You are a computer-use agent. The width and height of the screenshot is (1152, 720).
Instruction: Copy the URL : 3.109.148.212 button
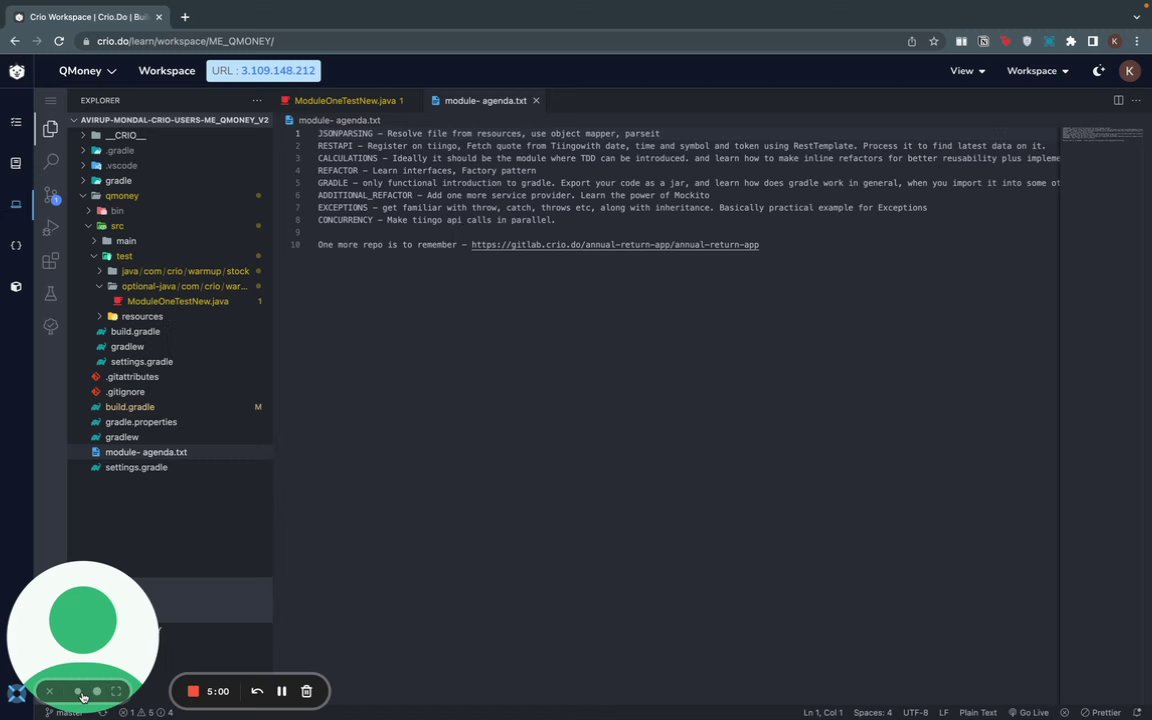(x=264, y=71)
